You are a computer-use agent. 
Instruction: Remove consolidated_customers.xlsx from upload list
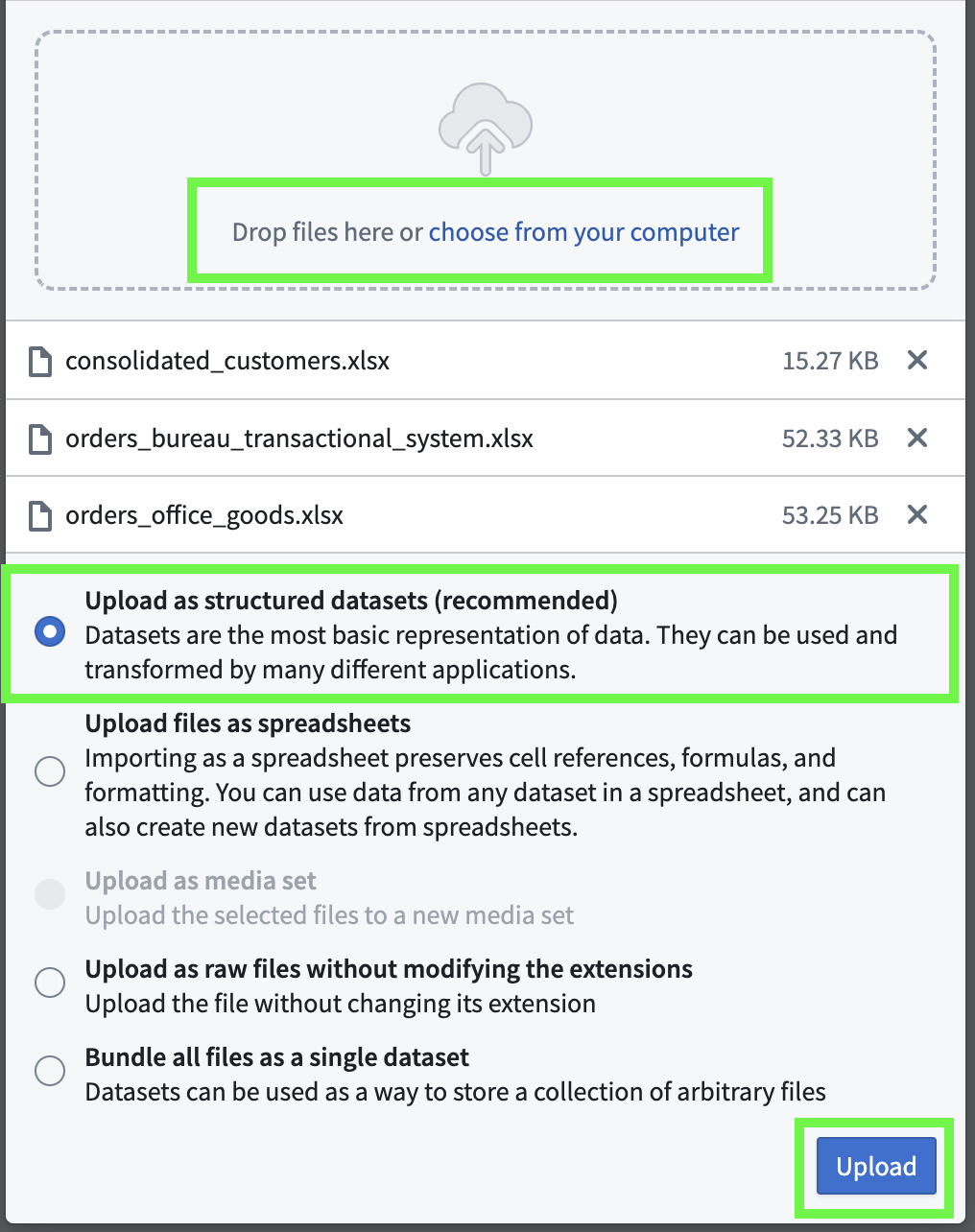[917, 360]
